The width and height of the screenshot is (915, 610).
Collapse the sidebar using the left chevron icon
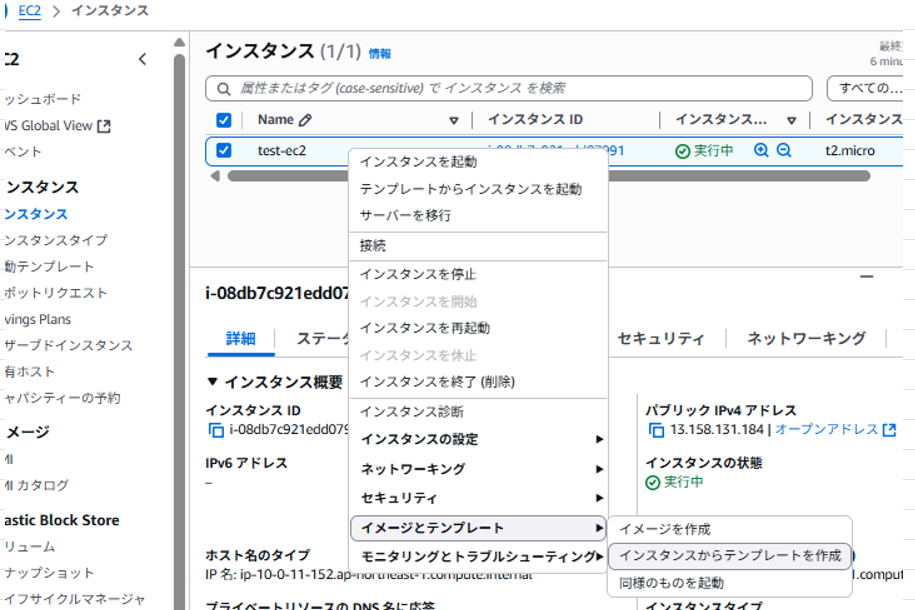[143, 59]
